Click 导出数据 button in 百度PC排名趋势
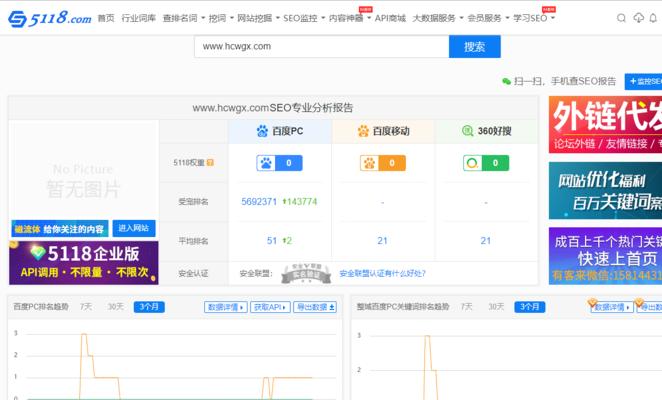Viewport: 662px width, 400px height. (x=315, y=307)
